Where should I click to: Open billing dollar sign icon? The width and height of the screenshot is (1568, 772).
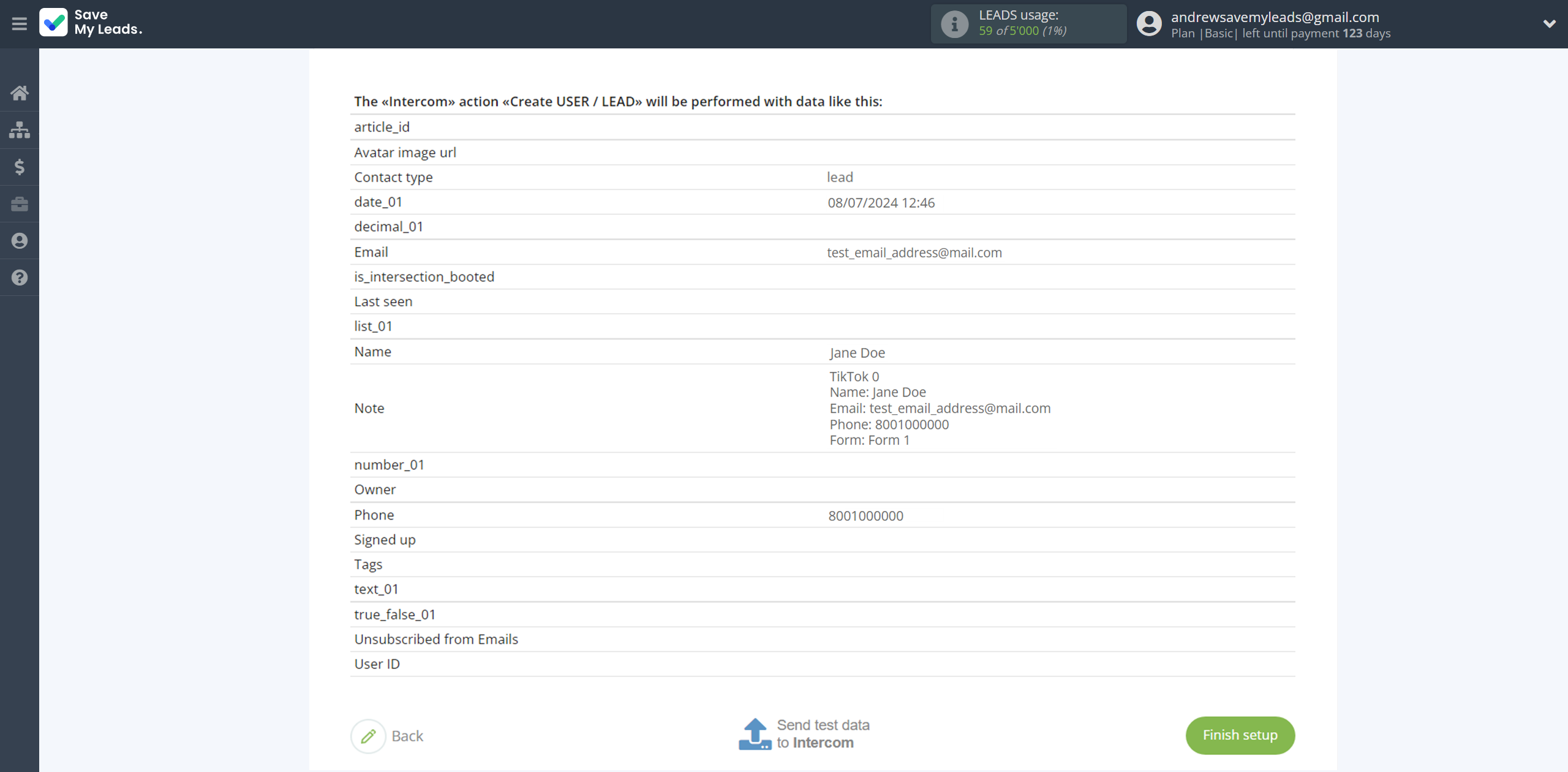[20, 167]
